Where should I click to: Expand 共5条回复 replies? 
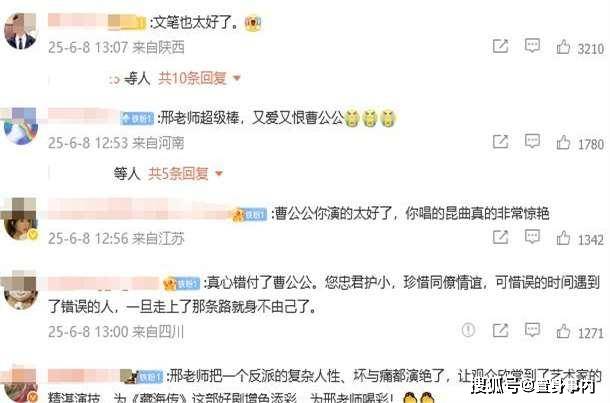pyautogui.click(x=178, y=173)
